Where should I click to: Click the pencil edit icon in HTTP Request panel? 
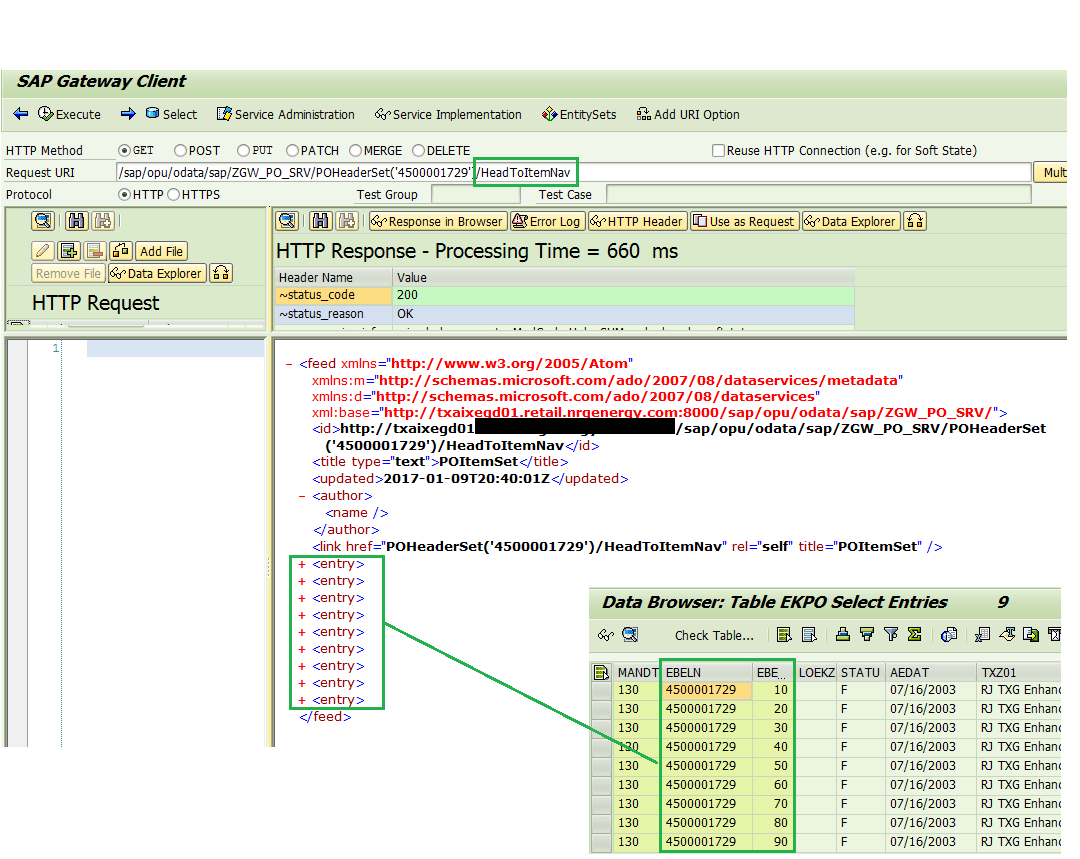point(45,250)
